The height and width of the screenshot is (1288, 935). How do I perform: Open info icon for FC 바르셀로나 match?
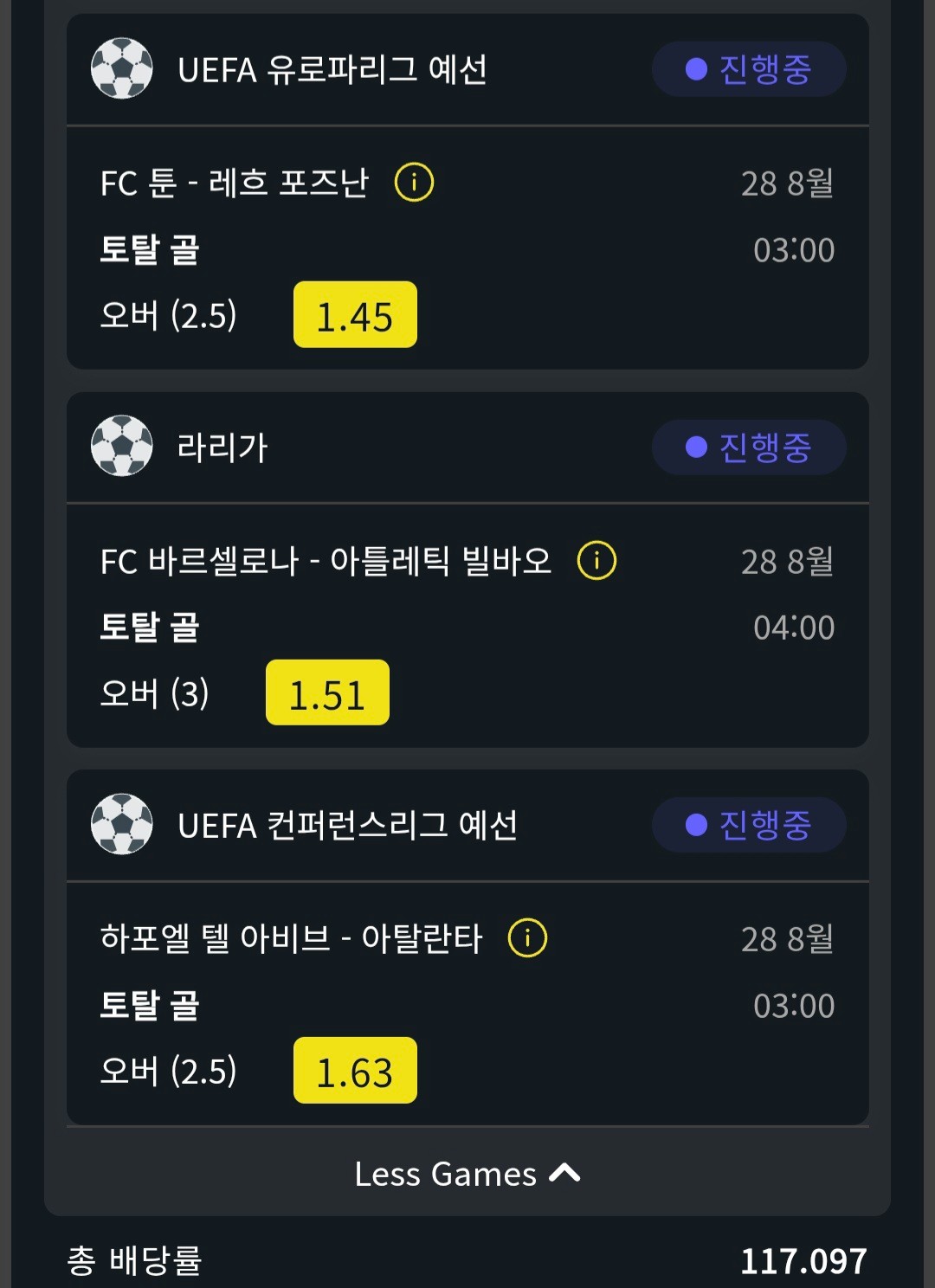point(596,560)
